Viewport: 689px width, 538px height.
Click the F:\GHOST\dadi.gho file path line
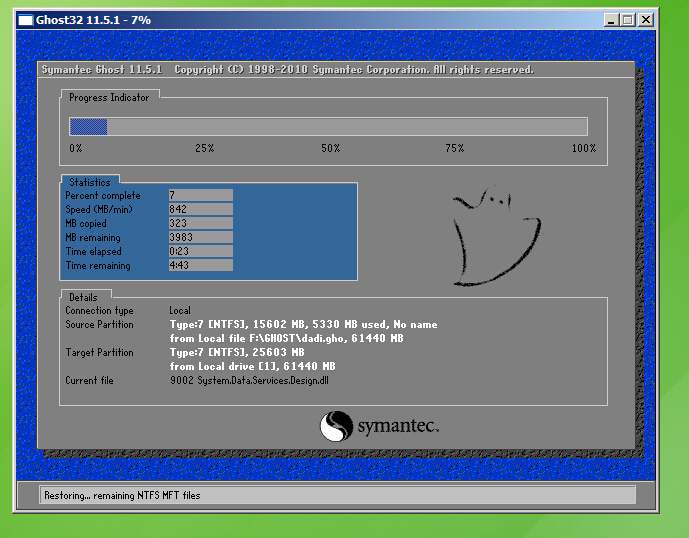pos(286,338)
